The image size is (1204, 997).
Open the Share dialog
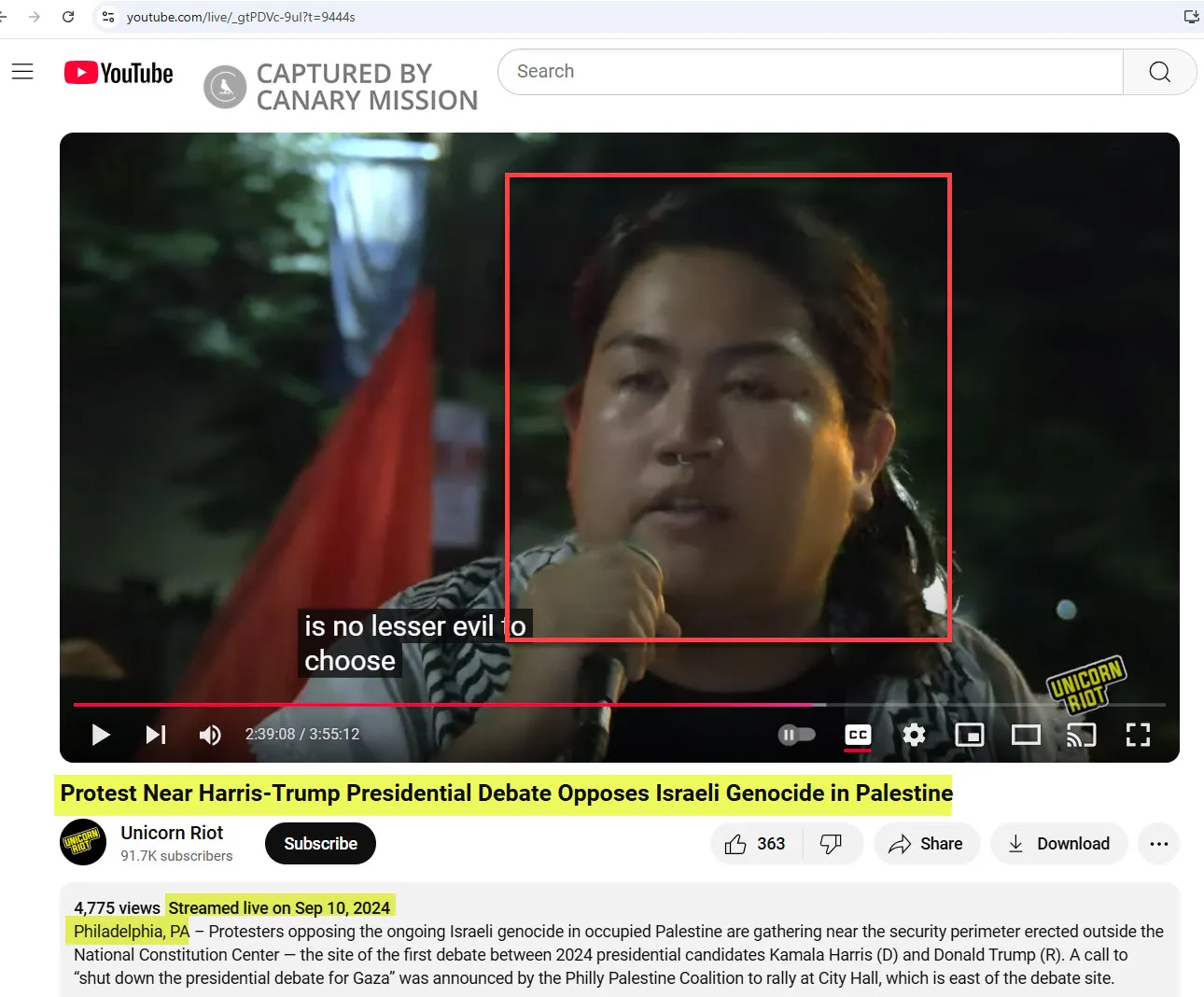926,844
